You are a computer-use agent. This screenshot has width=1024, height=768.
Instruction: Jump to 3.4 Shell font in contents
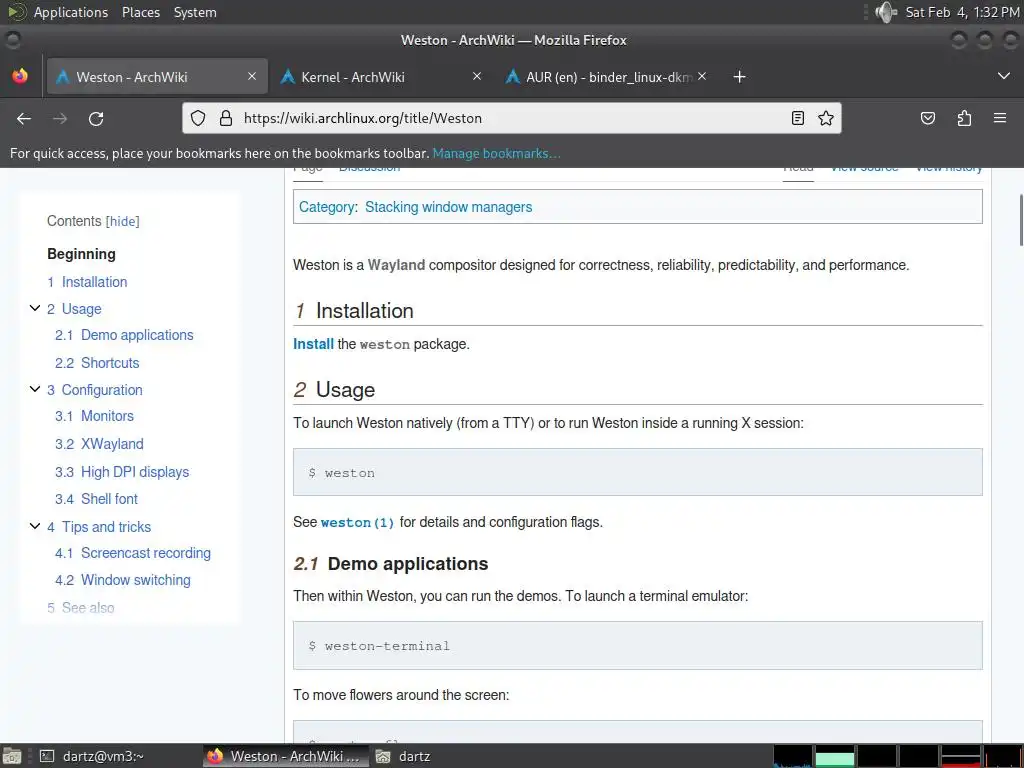pos(96,499)
